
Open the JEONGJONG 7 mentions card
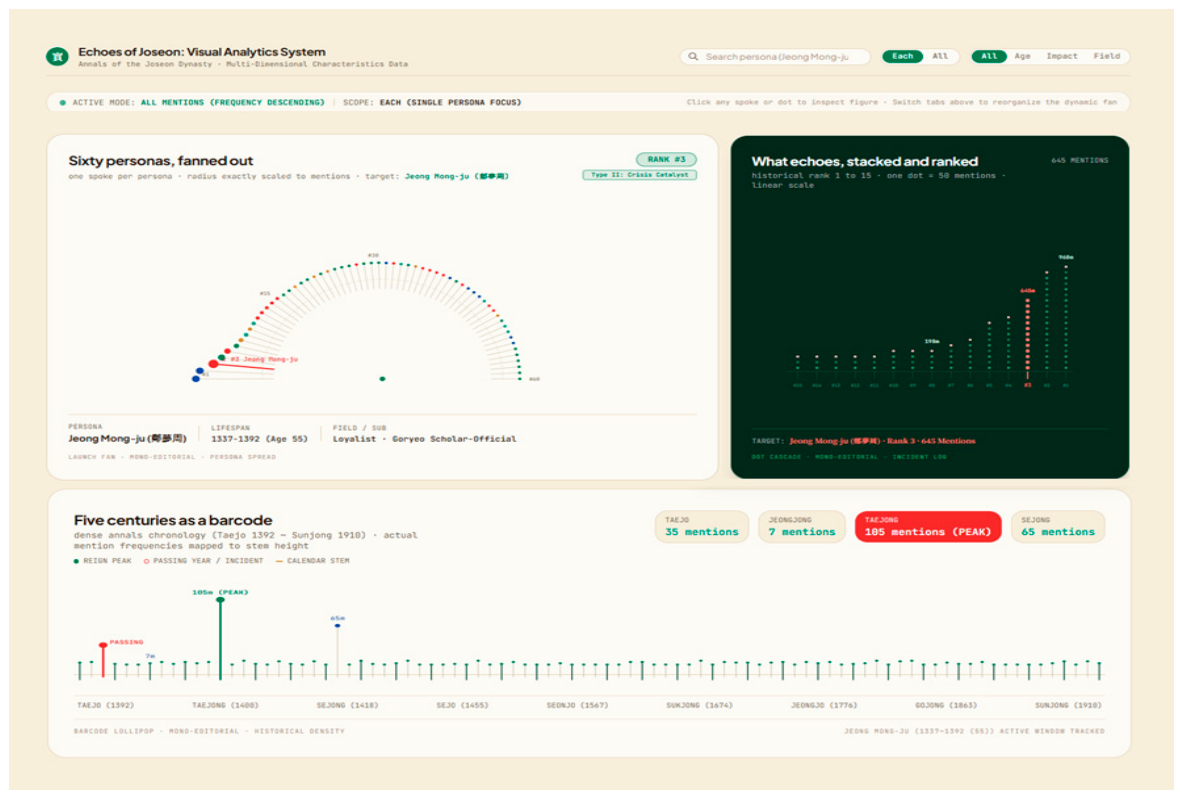[801, 527]
